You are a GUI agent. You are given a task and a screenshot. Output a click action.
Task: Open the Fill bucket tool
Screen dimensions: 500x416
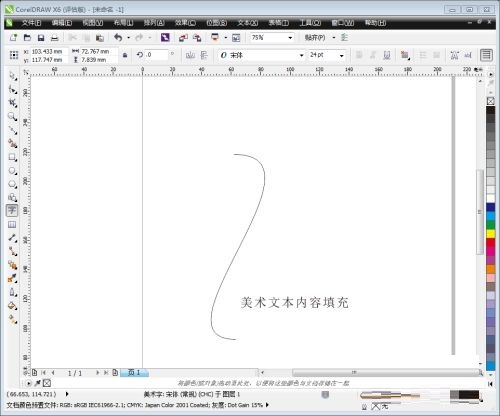click(x=12, y=306)
